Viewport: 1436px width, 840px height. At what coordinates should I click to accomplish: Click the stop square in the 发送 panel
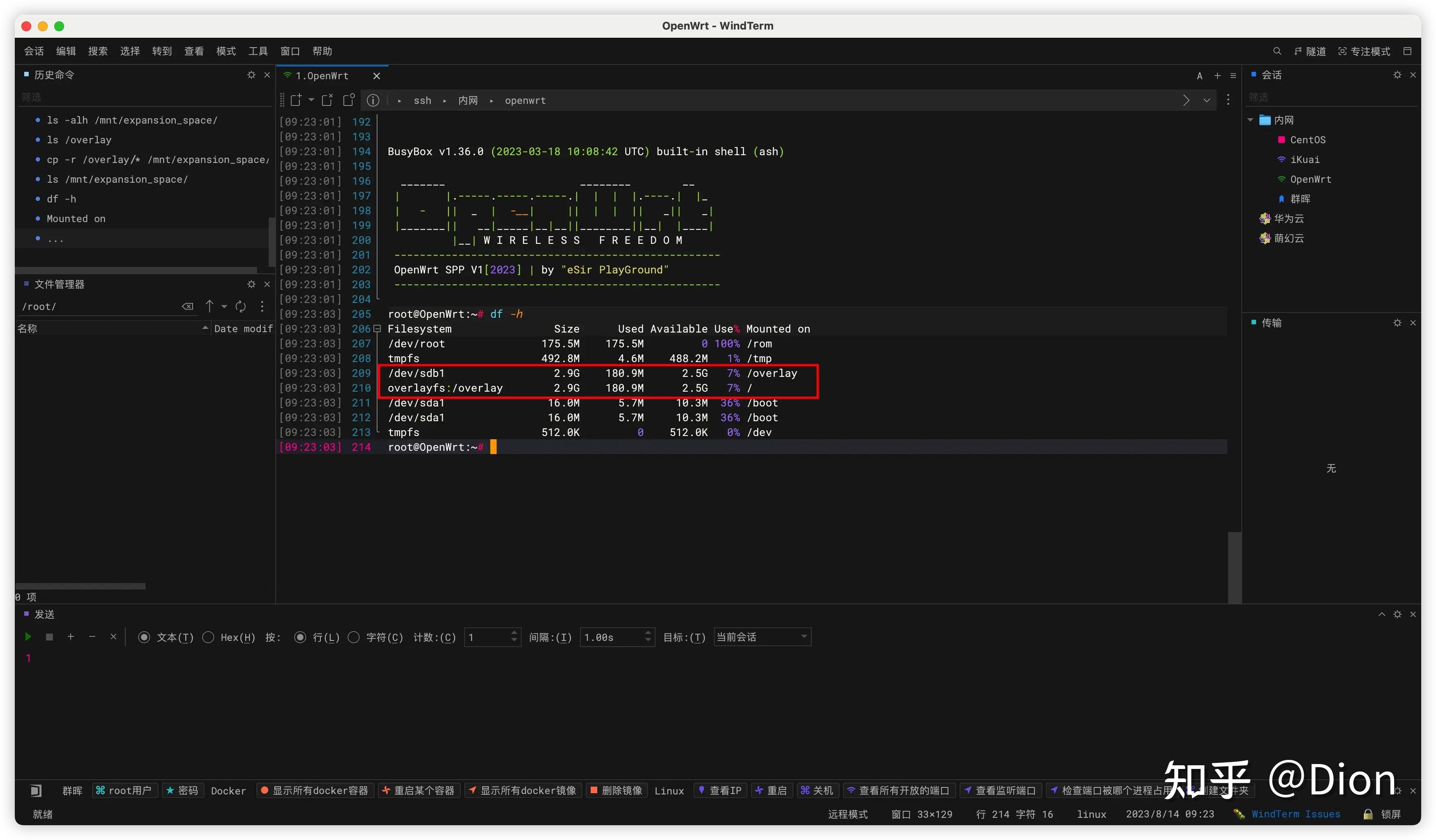point(50,637)
